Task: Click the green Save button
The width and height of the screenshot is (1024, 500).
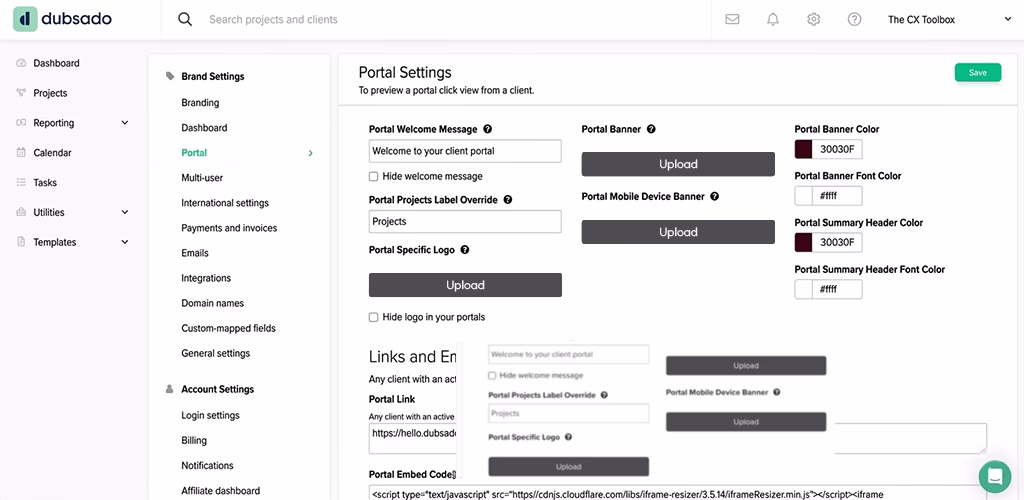Action: pos(977,72)
